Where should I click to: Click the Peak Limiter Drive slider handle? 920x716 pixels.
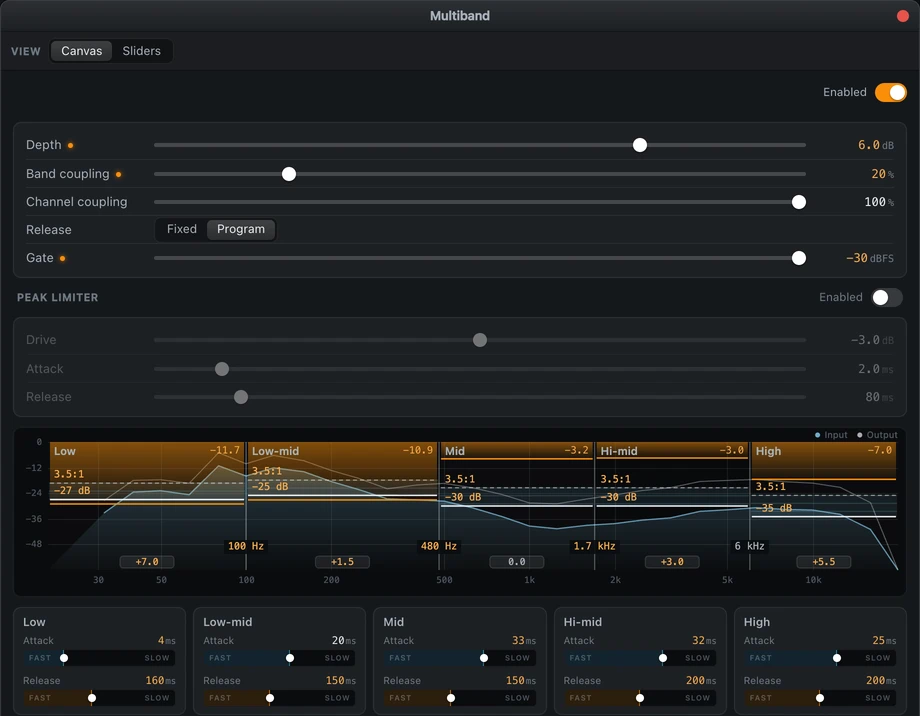point(480,340)
